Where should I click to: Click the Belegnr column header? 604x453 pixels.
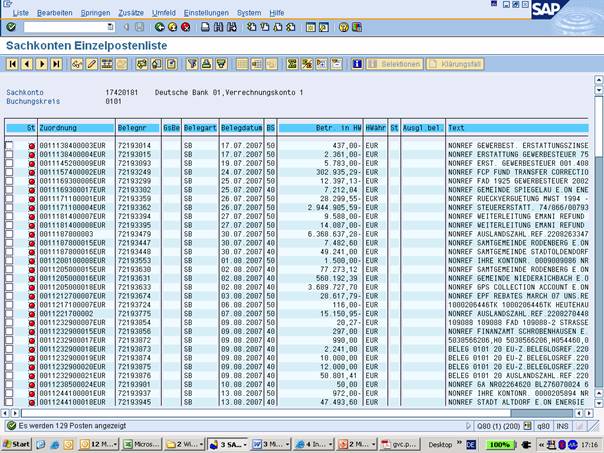138,128
